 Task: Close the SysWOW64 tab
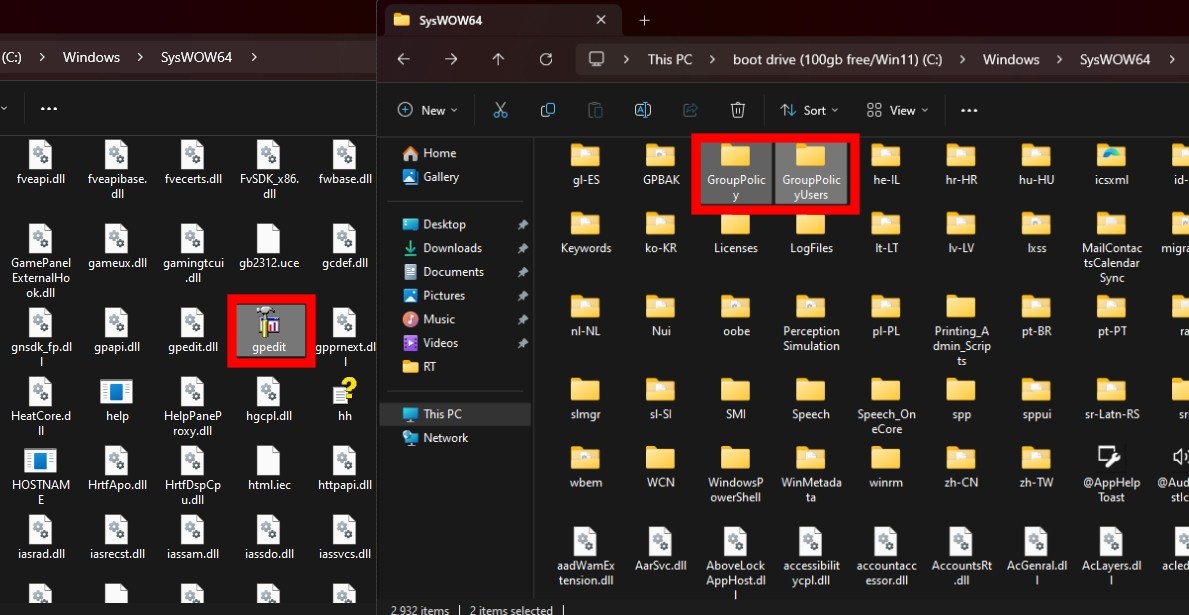(601, 20)
